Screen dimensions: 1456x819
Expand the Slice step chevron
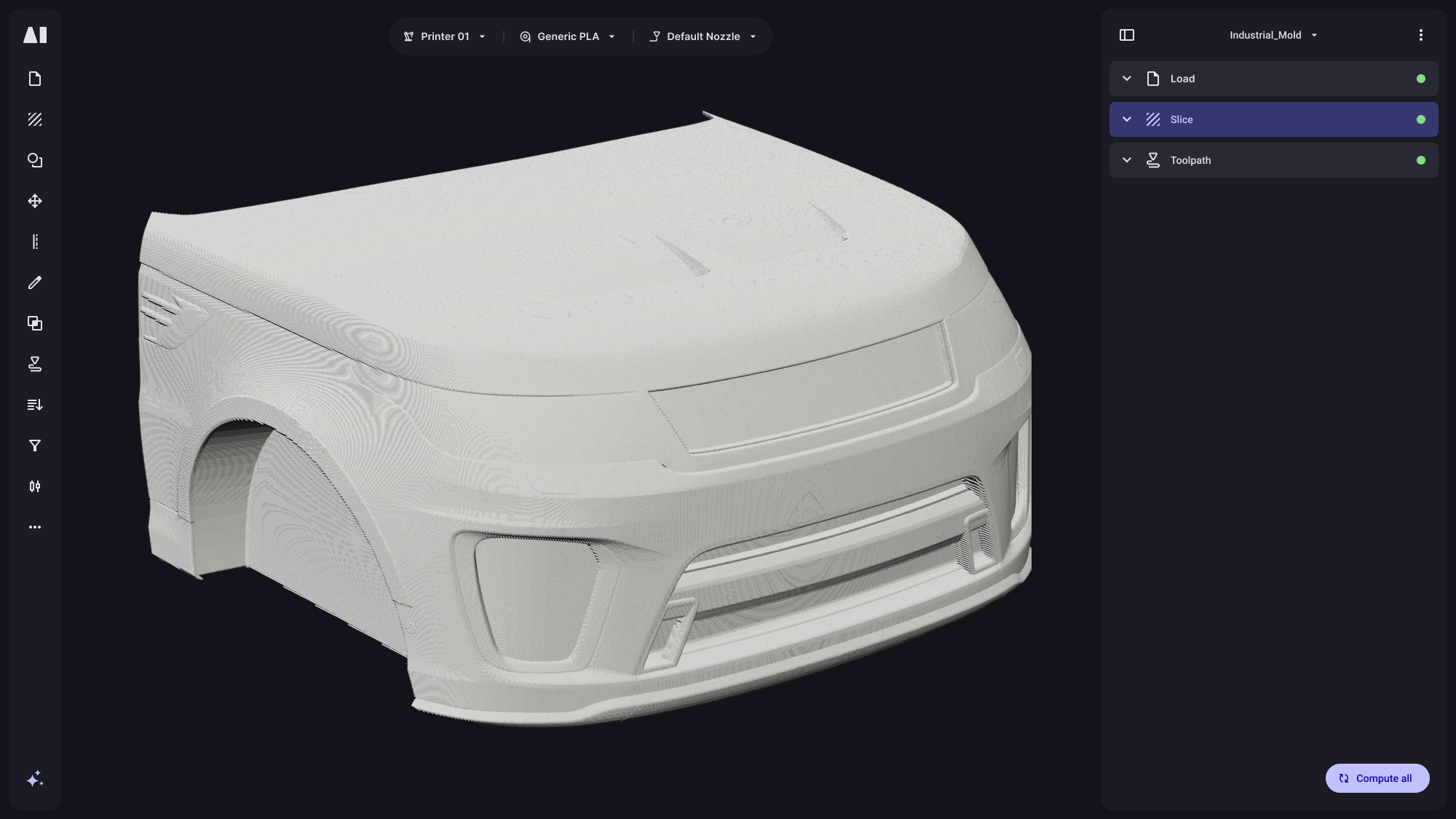[x=1127, y=119]
